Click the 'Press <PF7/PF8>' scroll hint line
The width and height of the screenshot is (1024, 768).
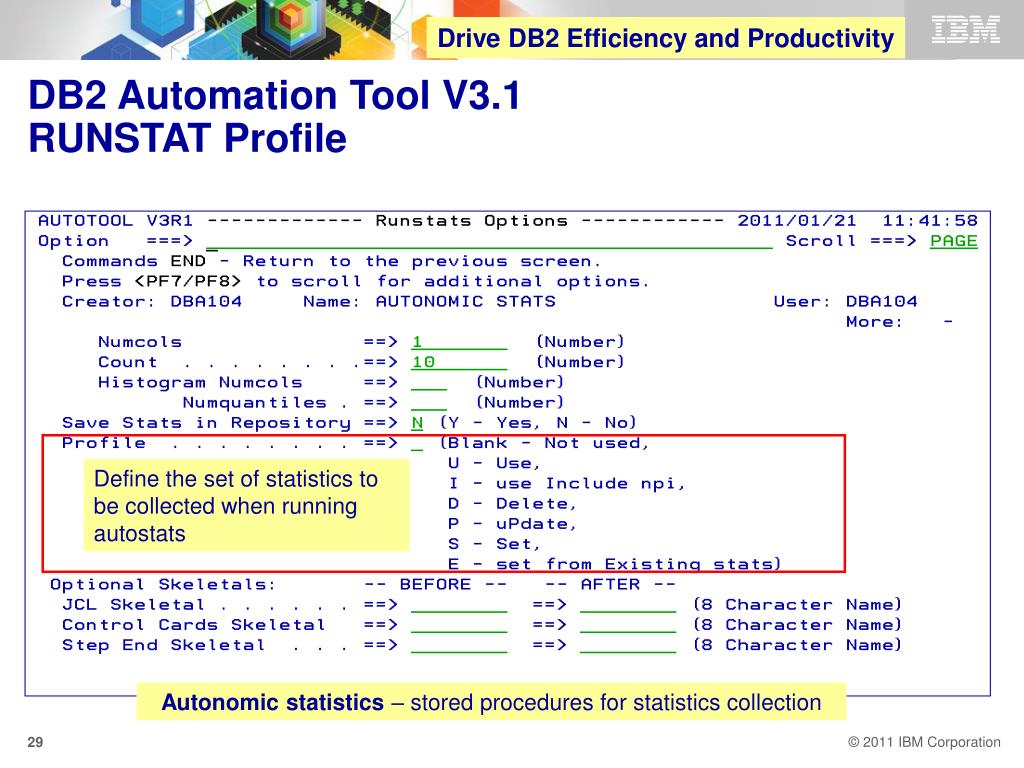356,281
